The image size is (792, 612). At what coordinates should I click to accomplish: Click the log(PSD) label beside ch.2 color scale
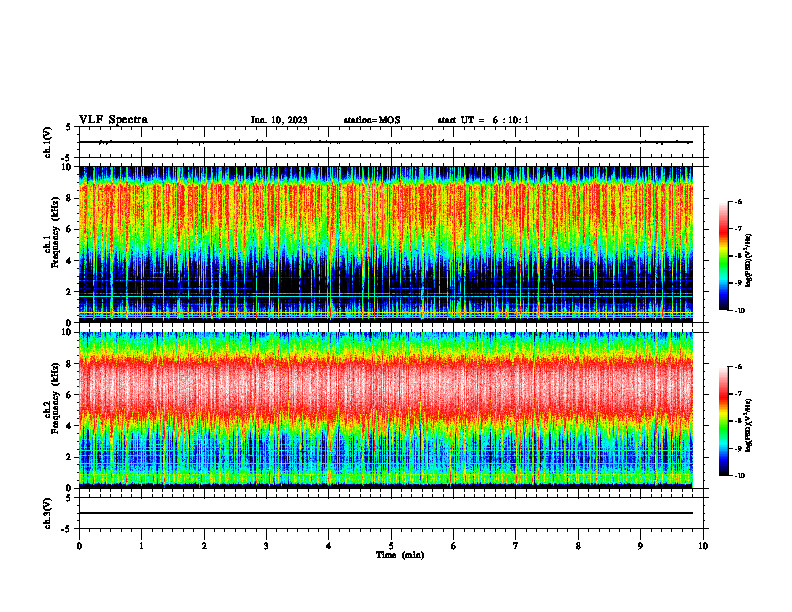[x=749, y=425]
